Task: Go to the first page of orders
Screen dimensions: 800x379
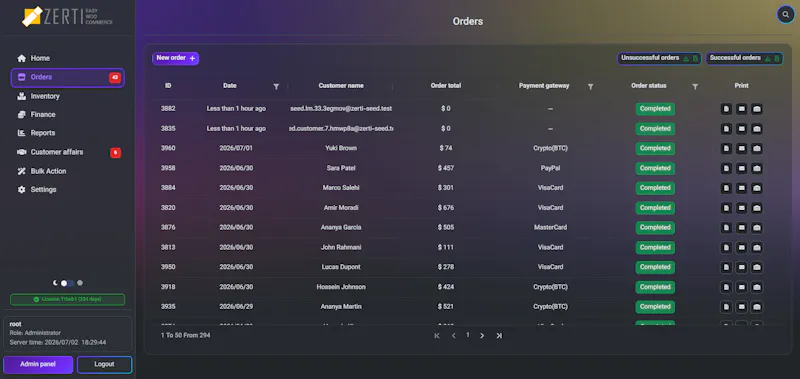Action: click(x=437, y=336)
